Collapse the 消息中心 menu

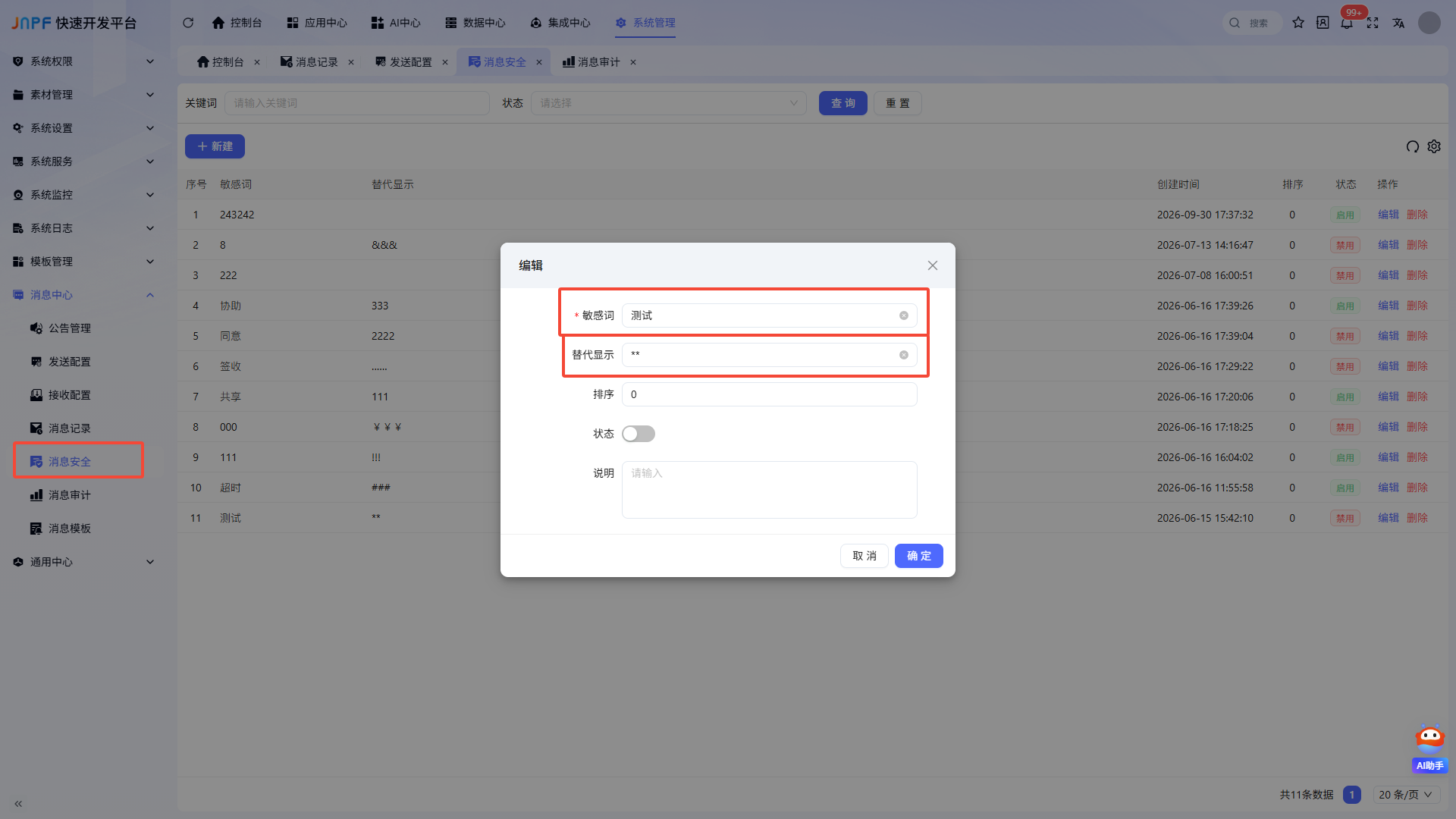point(83,295)
